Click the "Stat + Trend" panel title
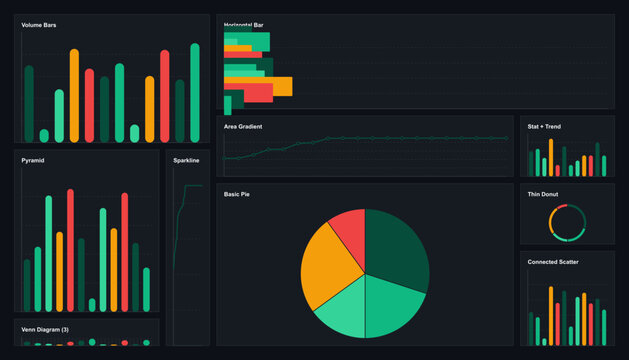The width and height of the screenshot is (629, 360). 544,126
